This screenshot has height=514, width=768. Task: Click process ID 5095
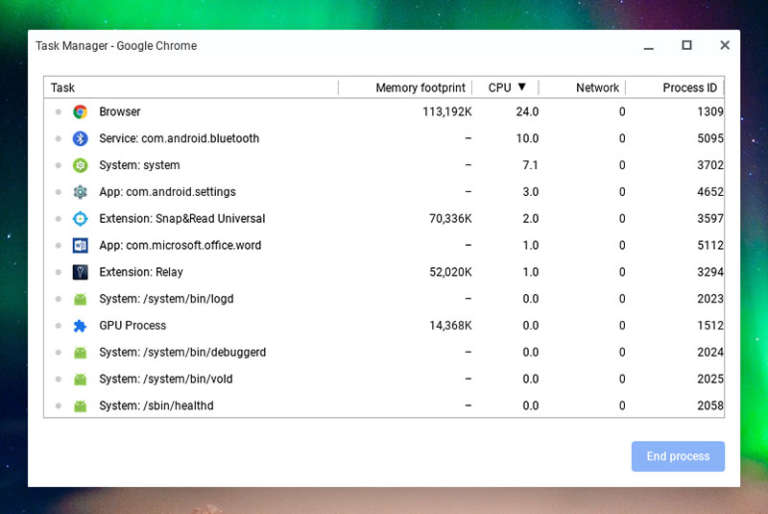pos(710,139)
